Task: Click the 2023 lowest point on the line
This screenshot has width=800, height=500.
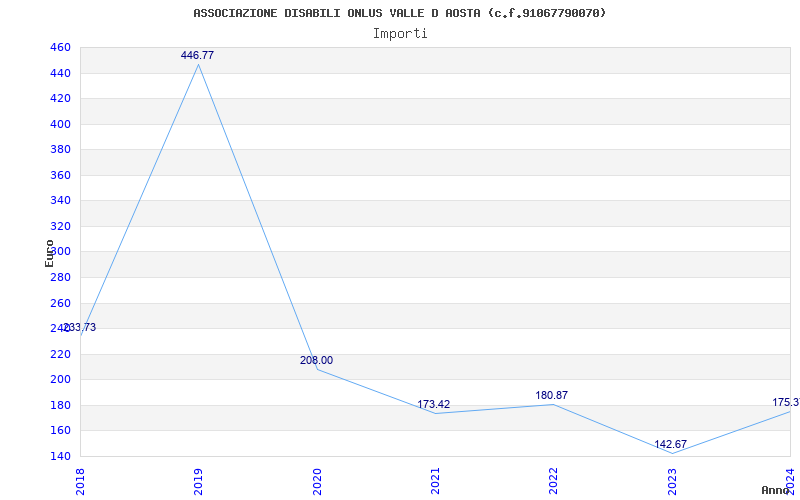Action: click(x=672, y=453)
